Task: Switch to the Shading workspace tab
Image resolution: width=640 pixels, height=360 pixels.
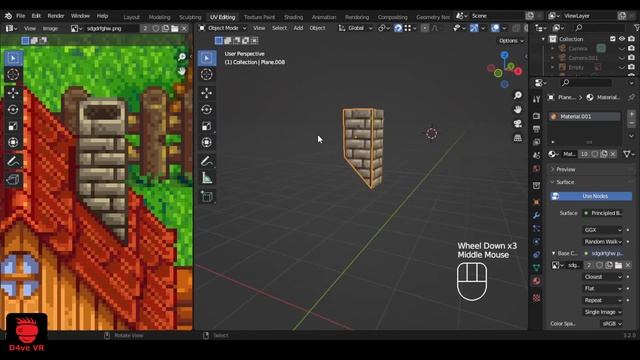Action: (x=293, y=17)
